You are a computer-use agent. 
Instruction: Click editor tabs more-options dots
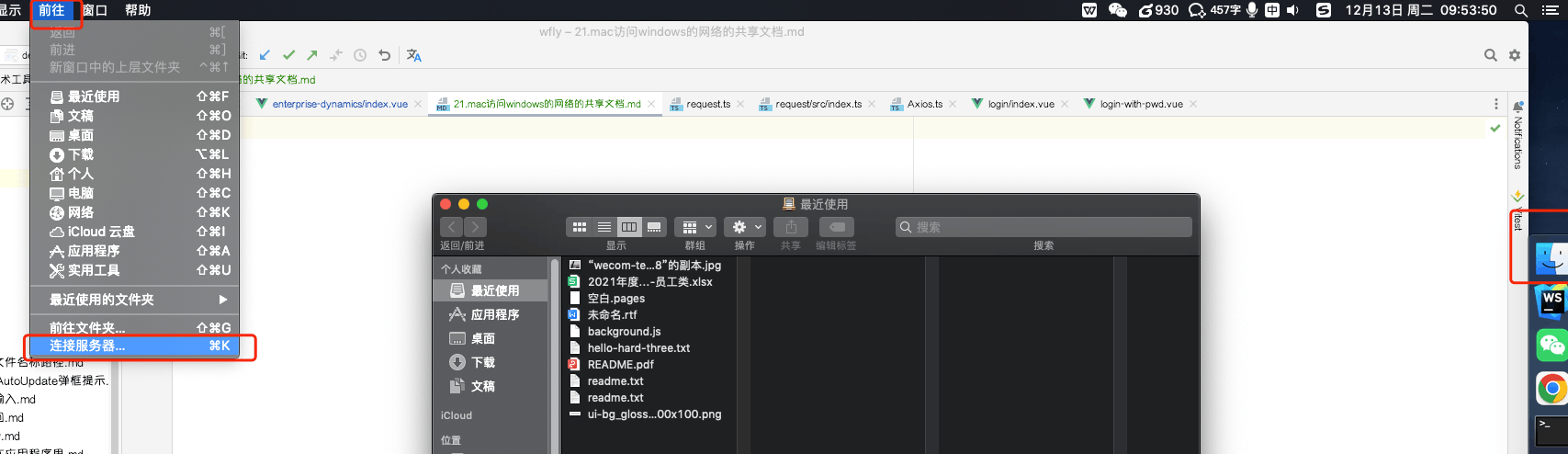coord(1496,104)
